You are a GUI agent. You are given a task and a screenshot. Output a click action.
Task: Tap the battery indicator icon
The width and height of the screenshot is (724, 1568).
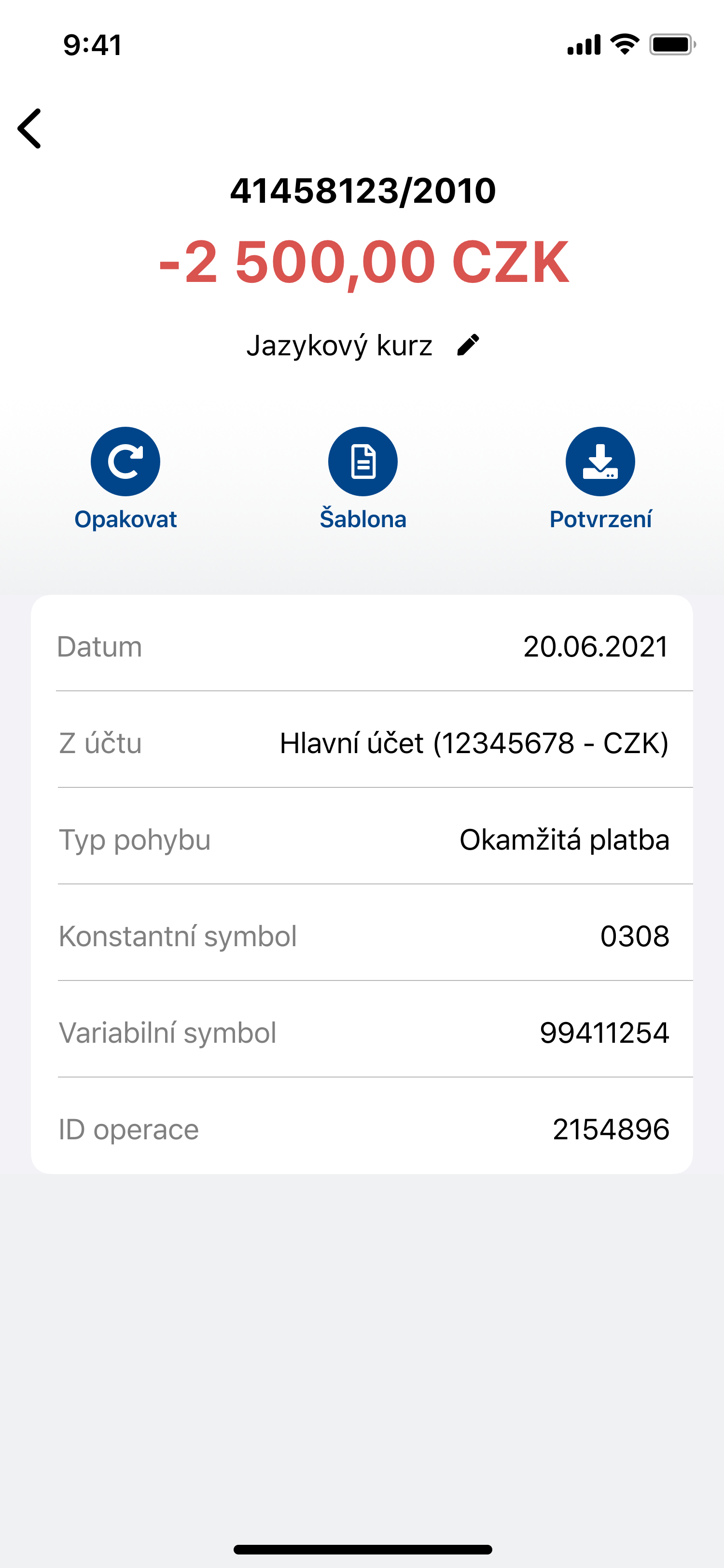point(672,44)
